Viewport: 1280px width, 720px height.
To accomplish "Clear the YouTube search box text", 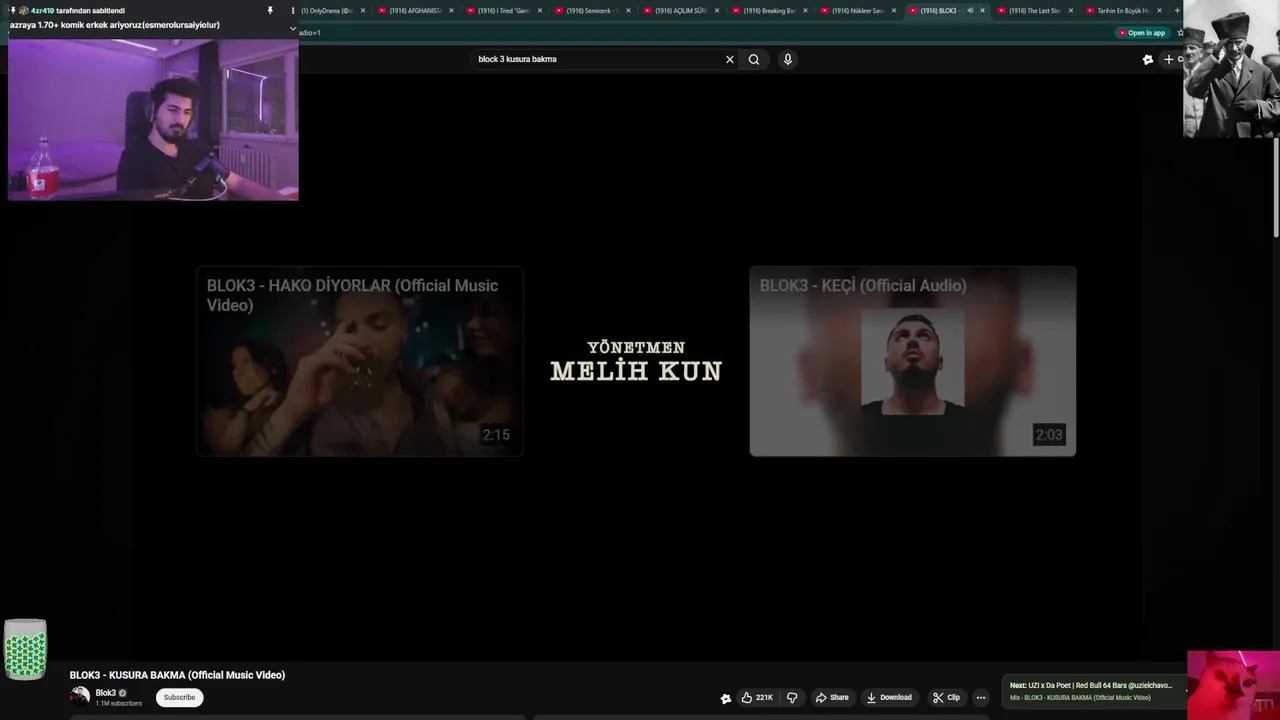I will point(730,59).
